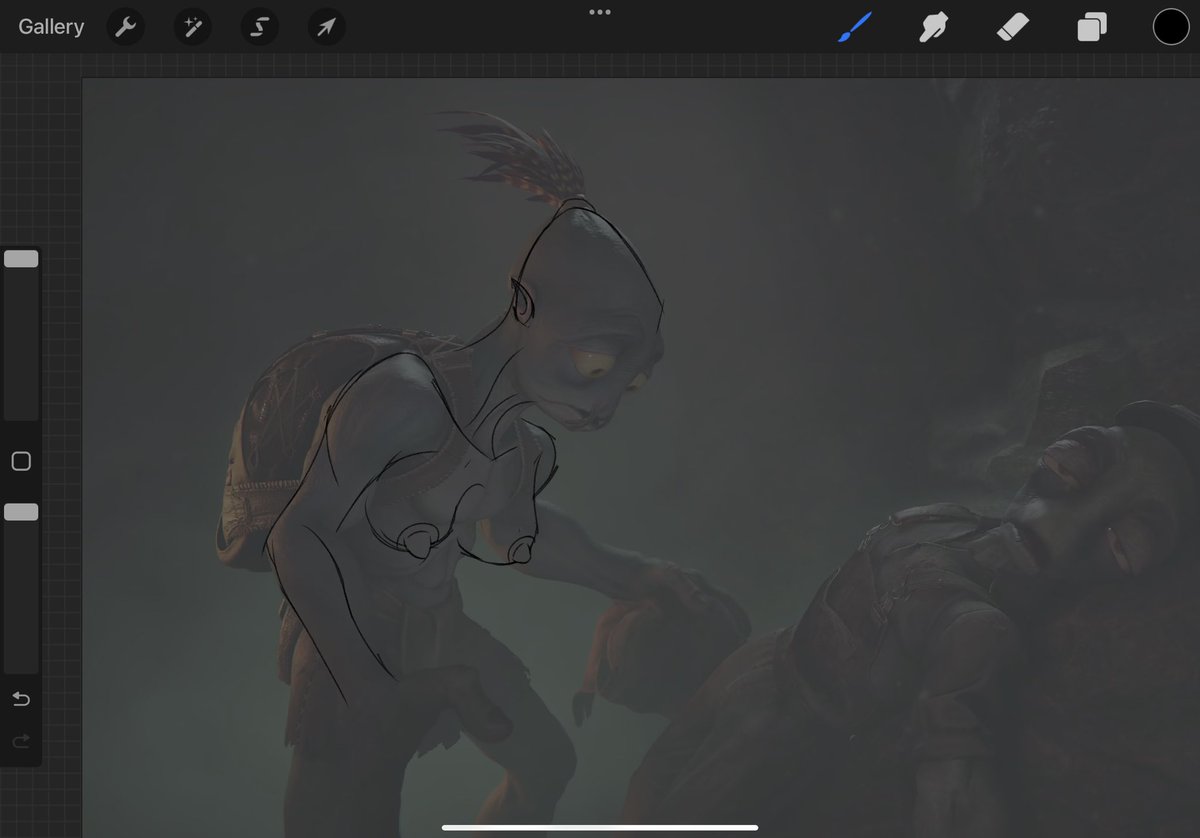Select the Brush tool
1200x838 pixels.
coord(855,27)
